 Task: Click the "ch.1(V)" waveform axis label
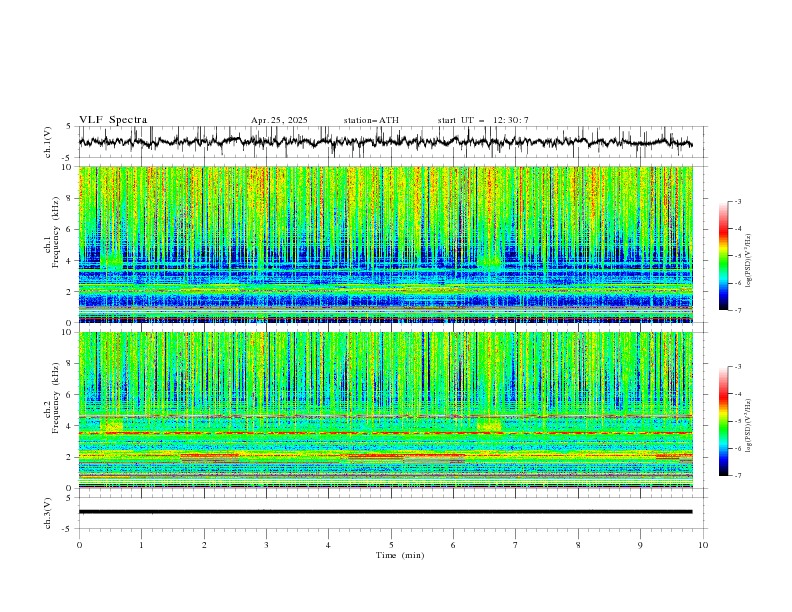pyautogui.click(x=48, y=142)
